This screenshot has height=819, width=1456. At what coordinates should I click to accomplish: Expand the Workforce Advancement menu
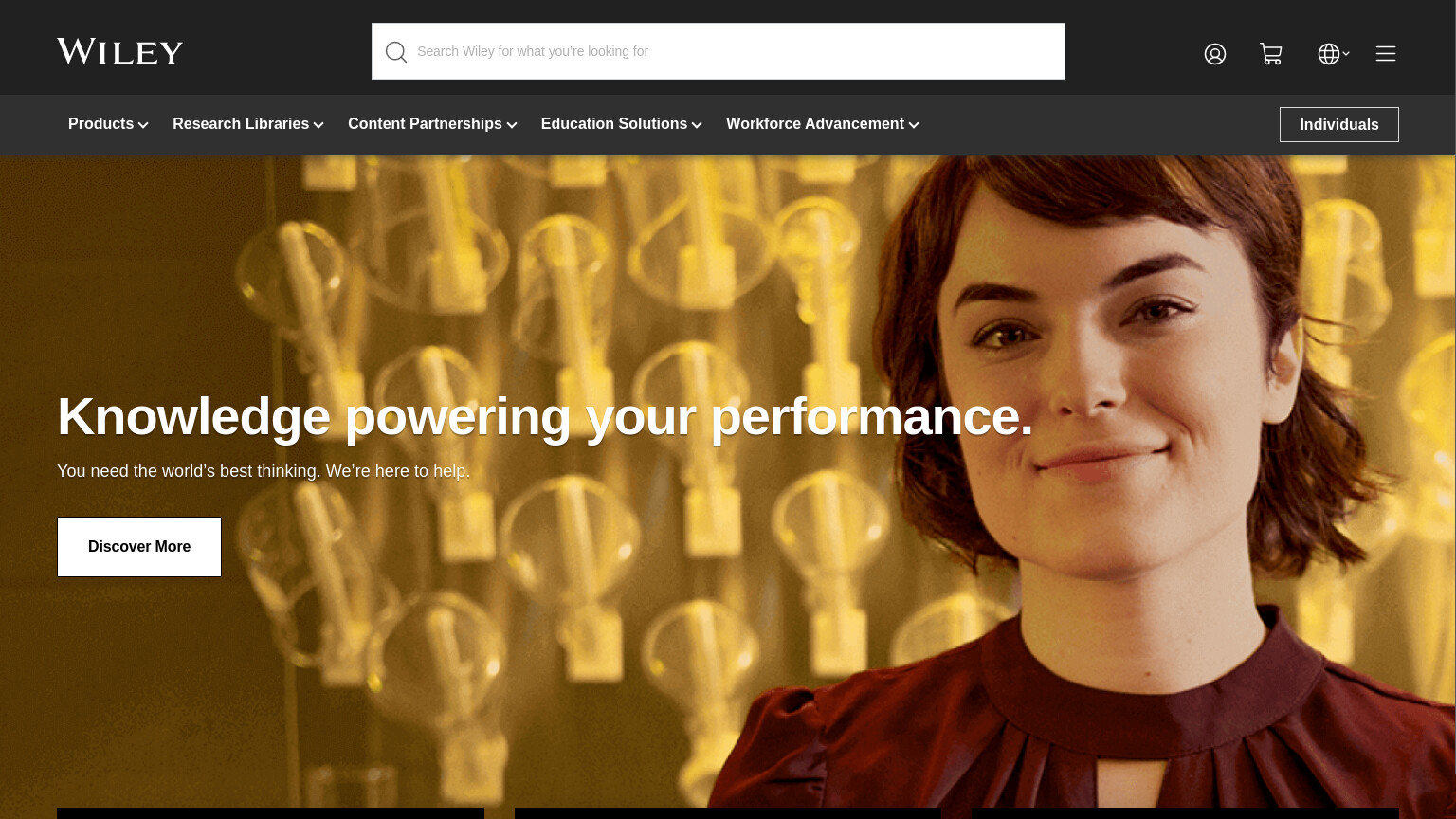click(823, 124)
